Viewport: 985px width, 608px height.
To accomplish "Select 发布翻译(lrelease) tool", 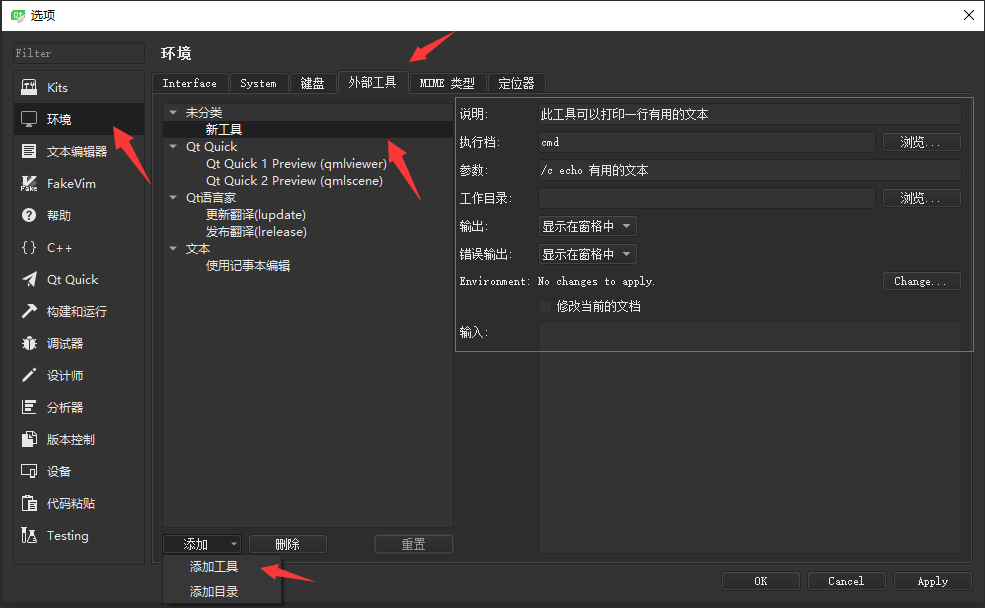I will click(256, 232).
